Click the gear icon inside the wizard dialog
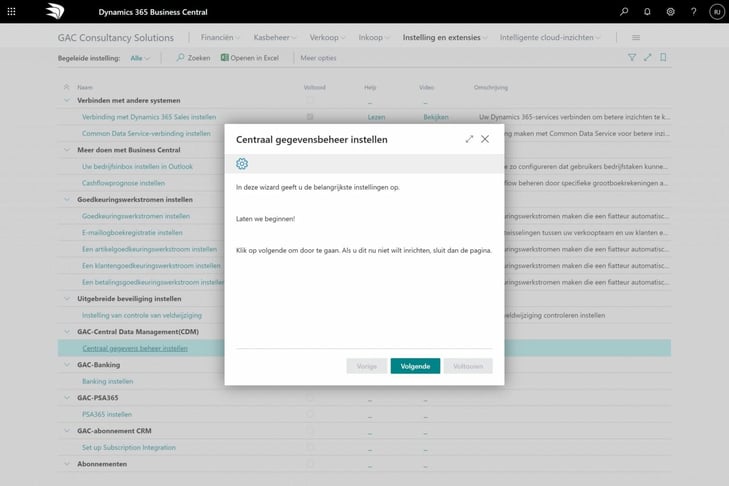Image resolution: width=729 pixels, height=486 pixels. (242, 164)
